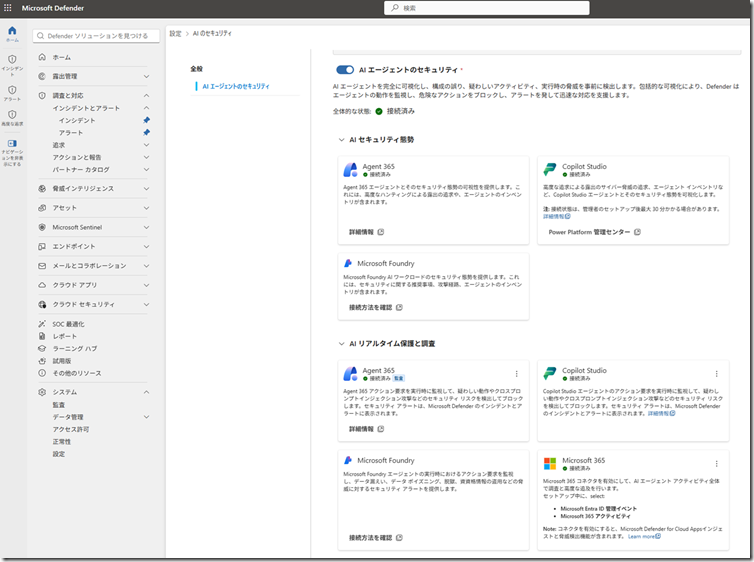This screenshot has width=754, height=562.
Task: Expand パートナー カタログ chevron
Action: pos(146,169)
